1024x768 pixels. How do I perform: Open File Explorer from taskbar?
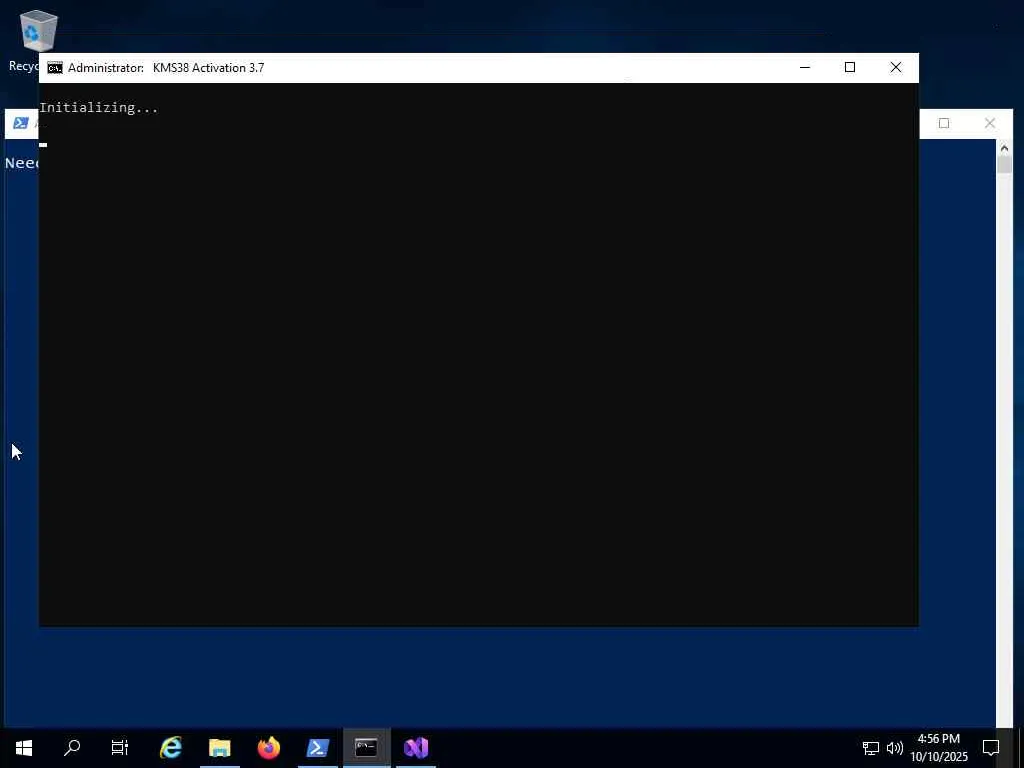click(x=219, y=748)
